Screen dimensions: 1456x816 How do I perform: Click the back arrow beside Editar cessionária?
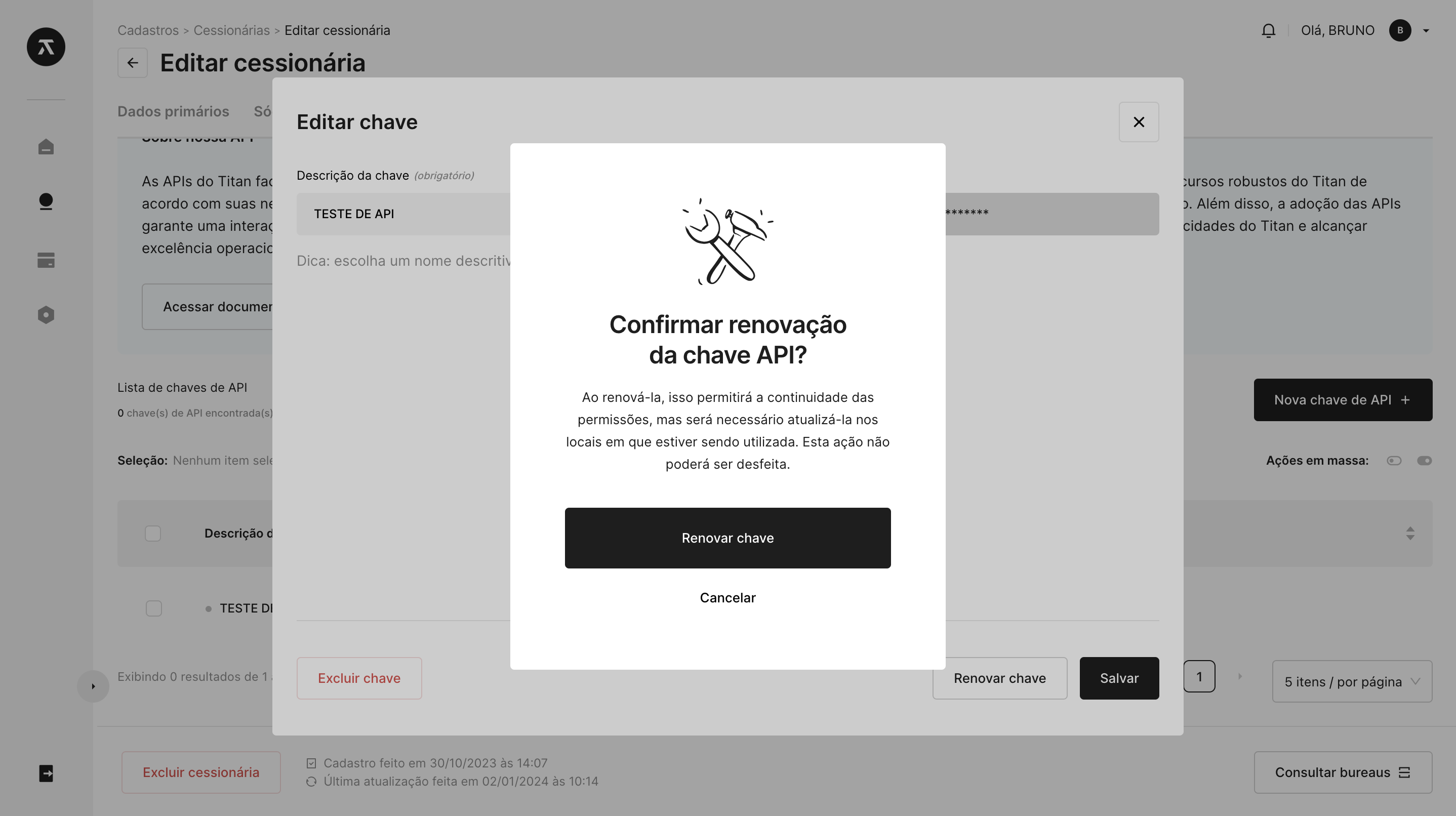point(132,63)
